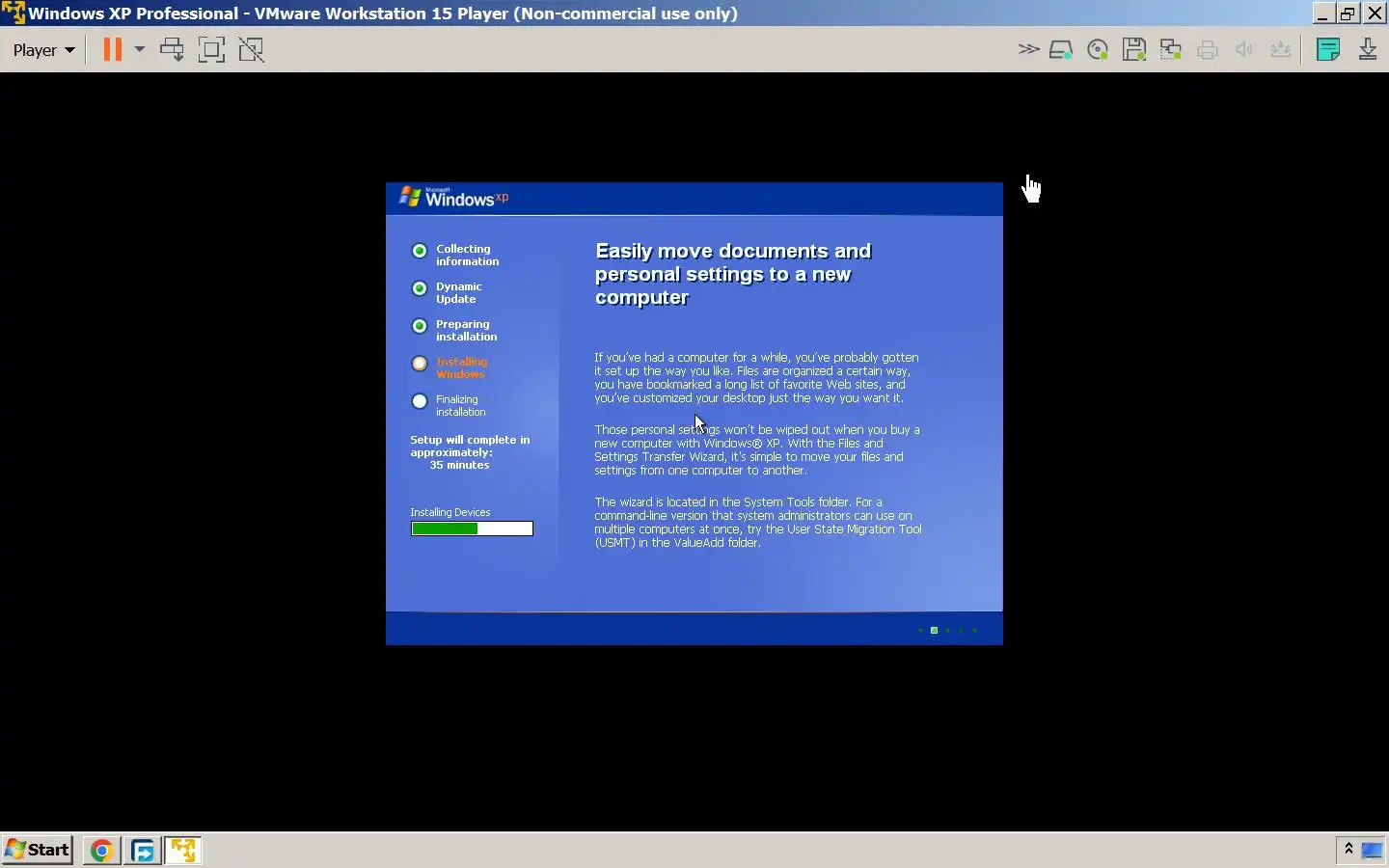This screenshot has height=868, width=1389.
Task: Enter full screen mode
Action: 211,49
